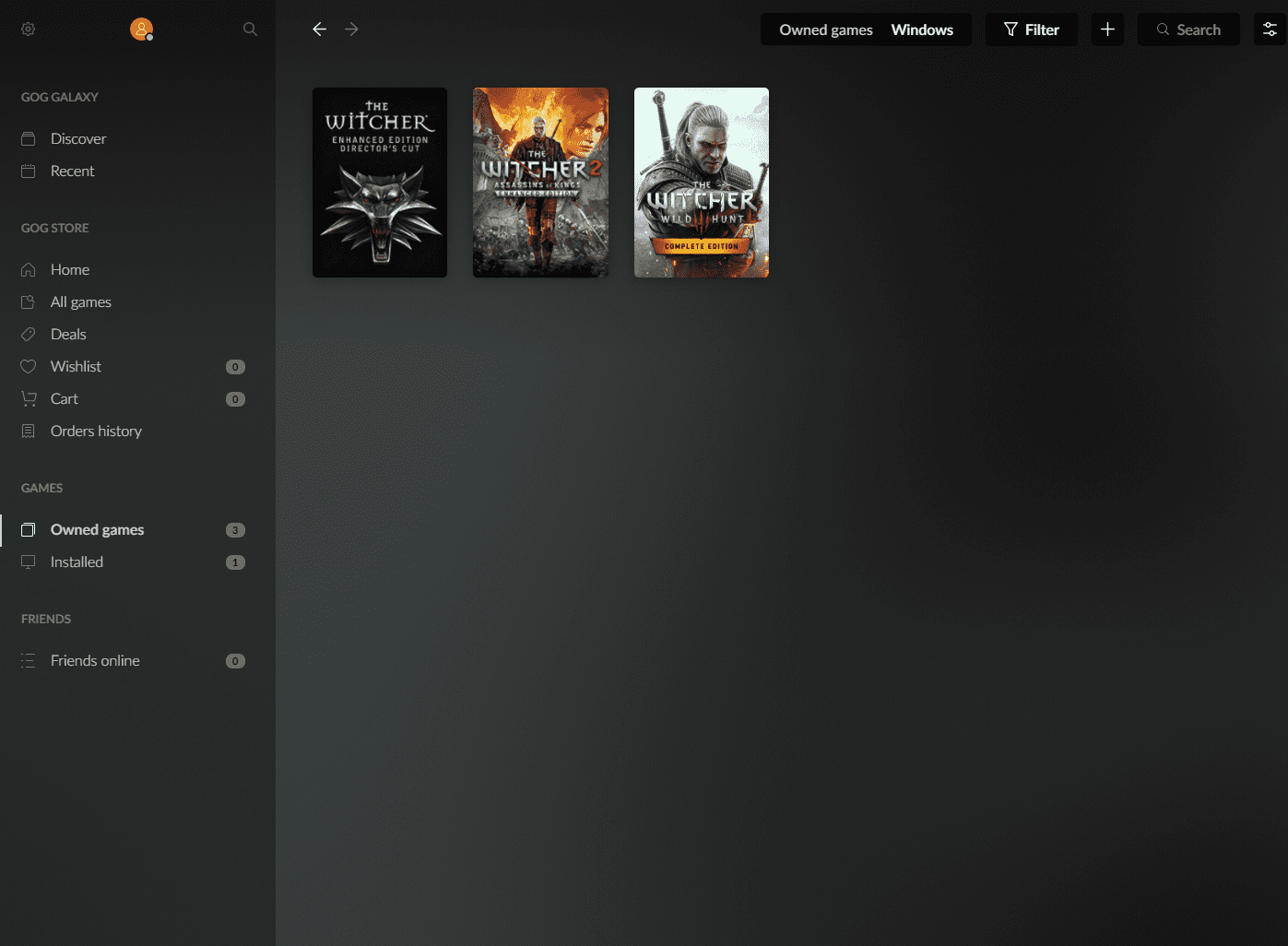Click the Recent calendar icon
The image size is (1288, 946).
pos(29,171)
